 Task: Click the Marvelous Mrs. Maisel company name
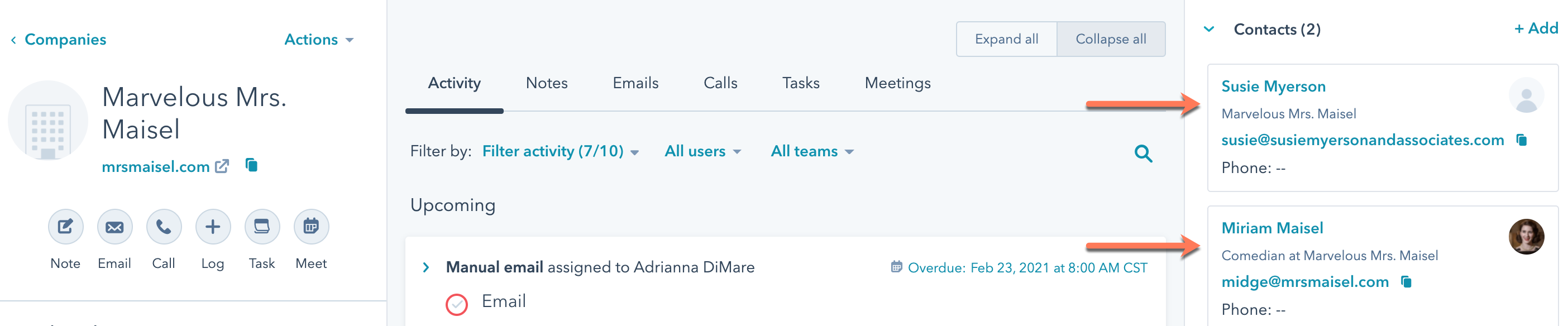194,113
